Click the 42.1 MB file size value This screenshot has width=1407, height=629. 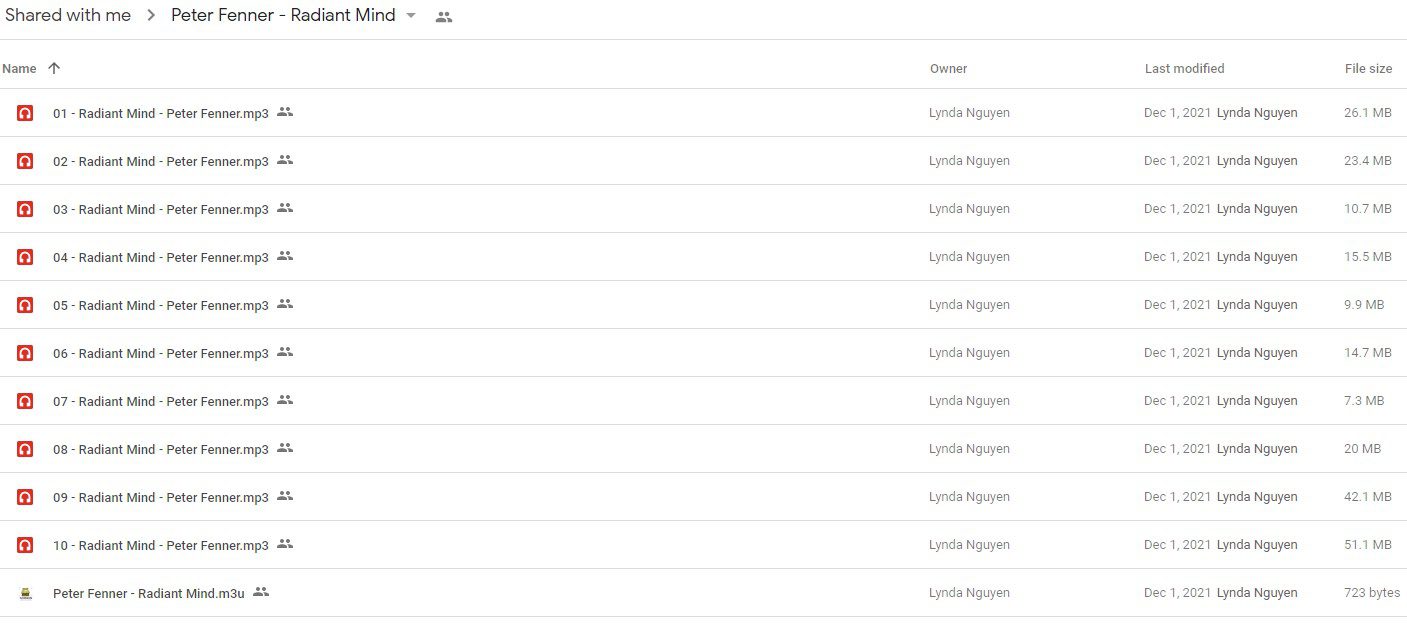(1368, 497)
